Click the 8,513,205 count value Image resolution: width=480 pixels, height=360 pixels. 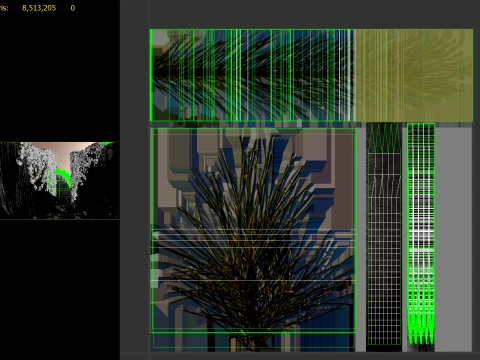coord(39,8)
